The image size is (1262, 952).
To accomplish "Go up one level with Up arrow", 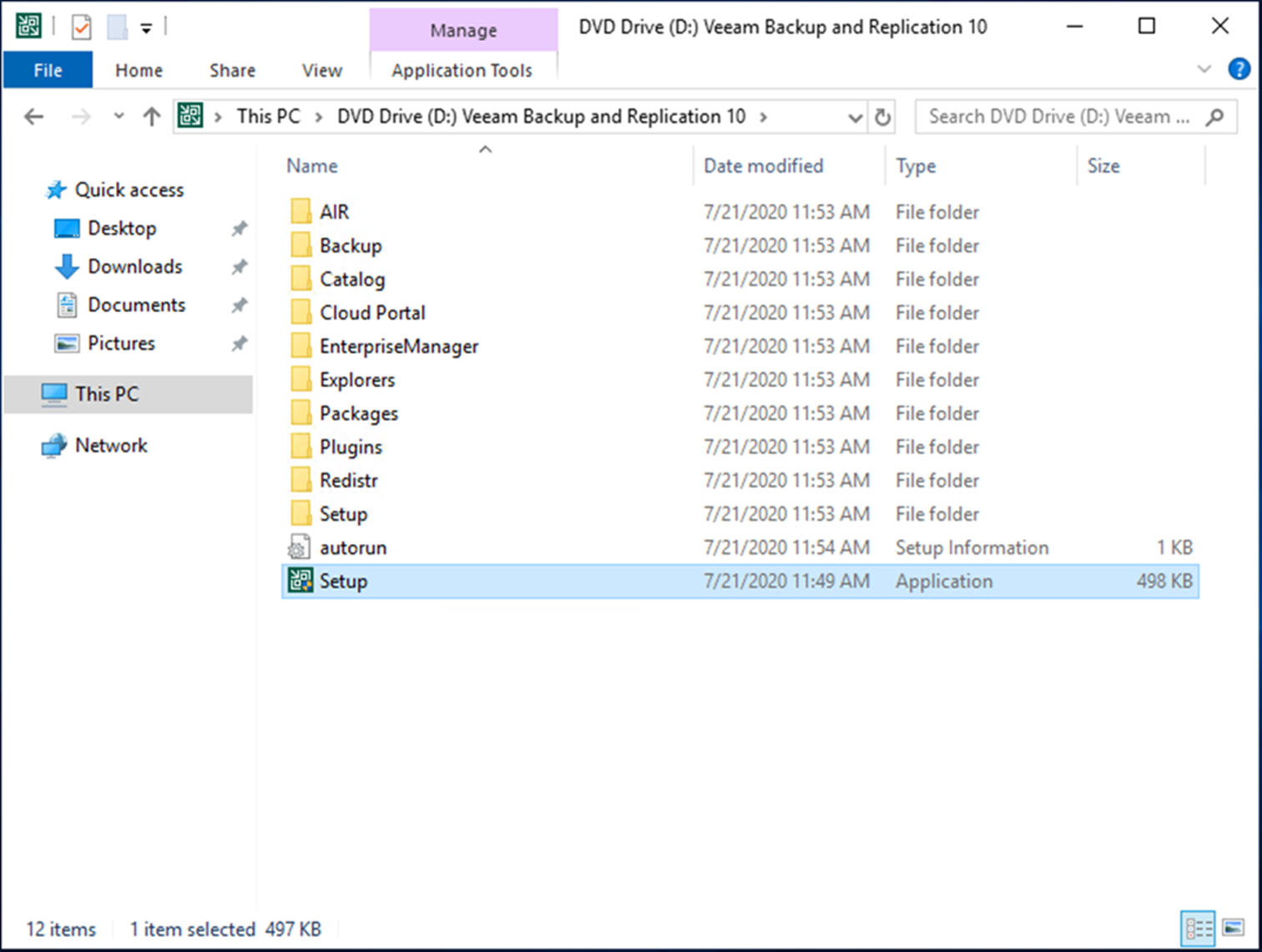I will [151, 117].
